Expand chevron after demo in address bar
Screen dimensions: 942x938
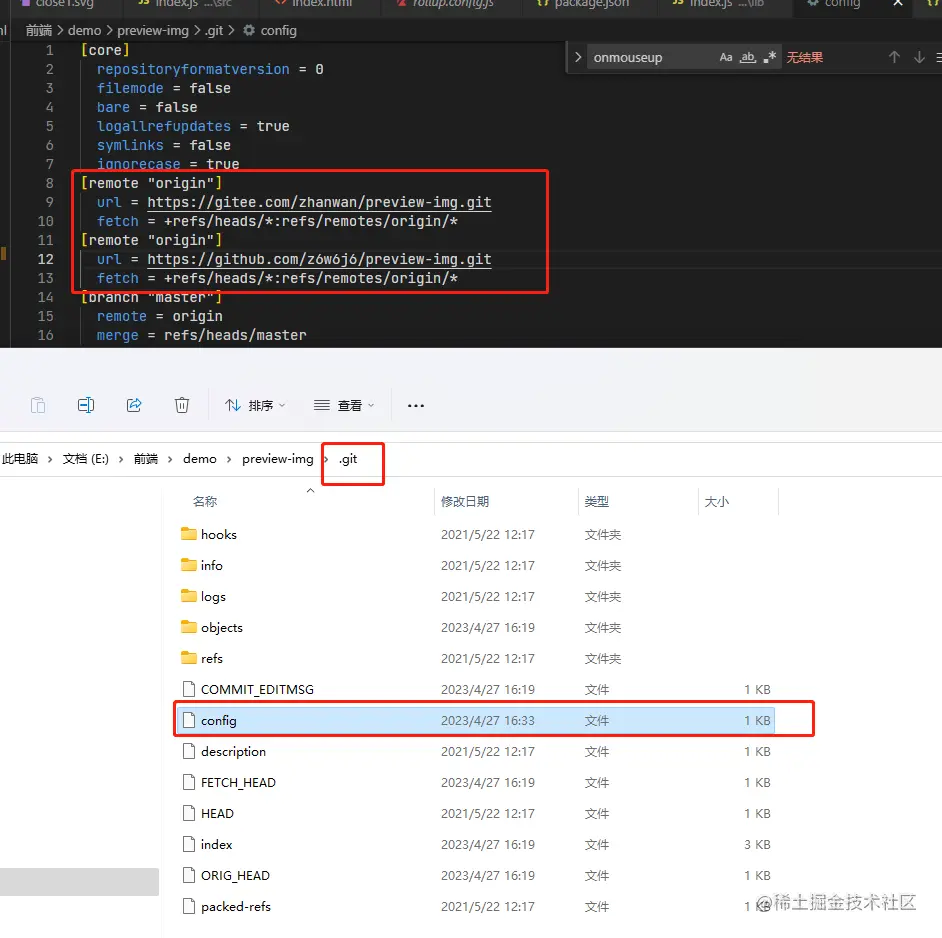tap(229, 459)
